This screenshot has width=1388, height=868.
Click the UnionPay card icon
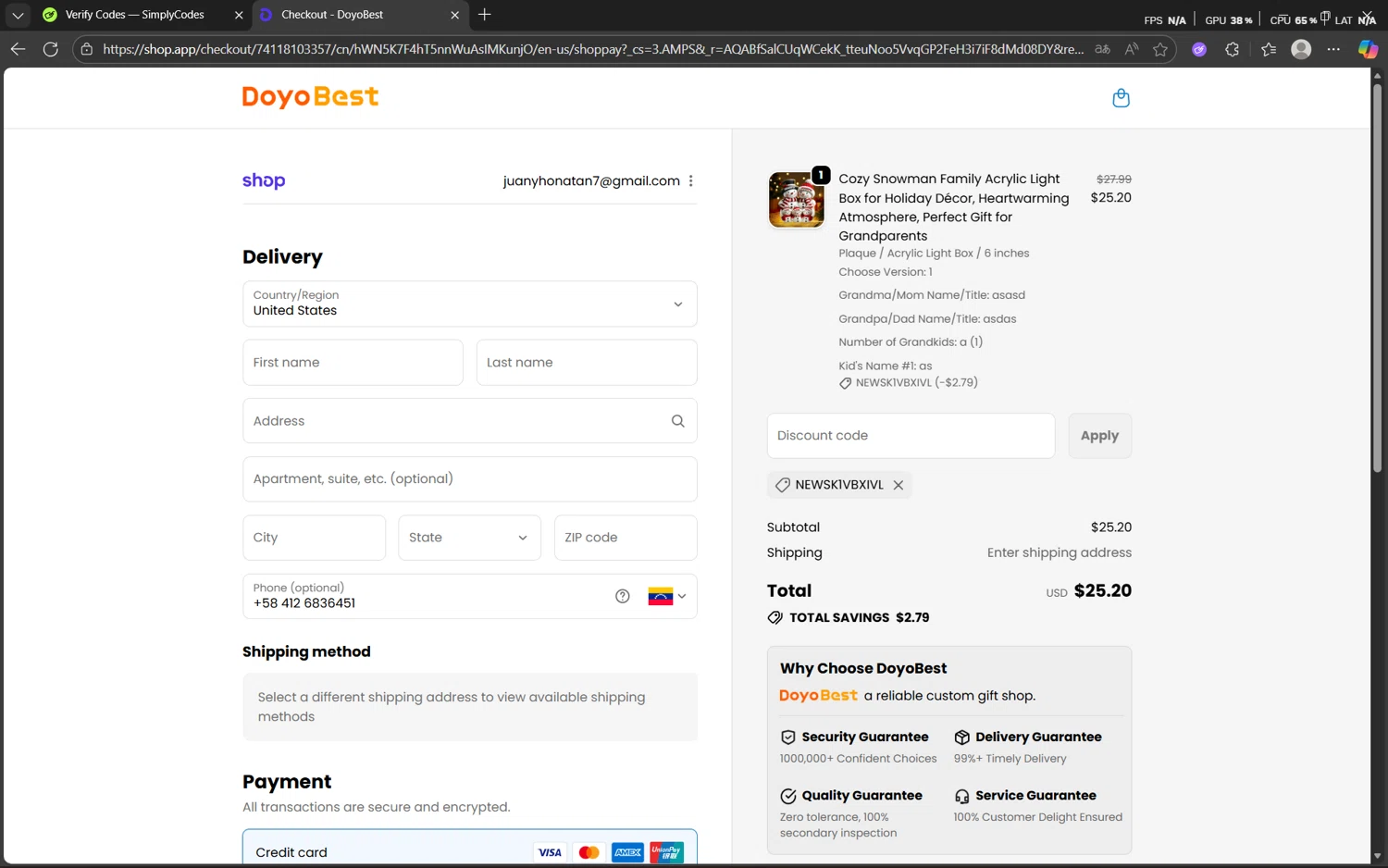(x=666, y=852)
